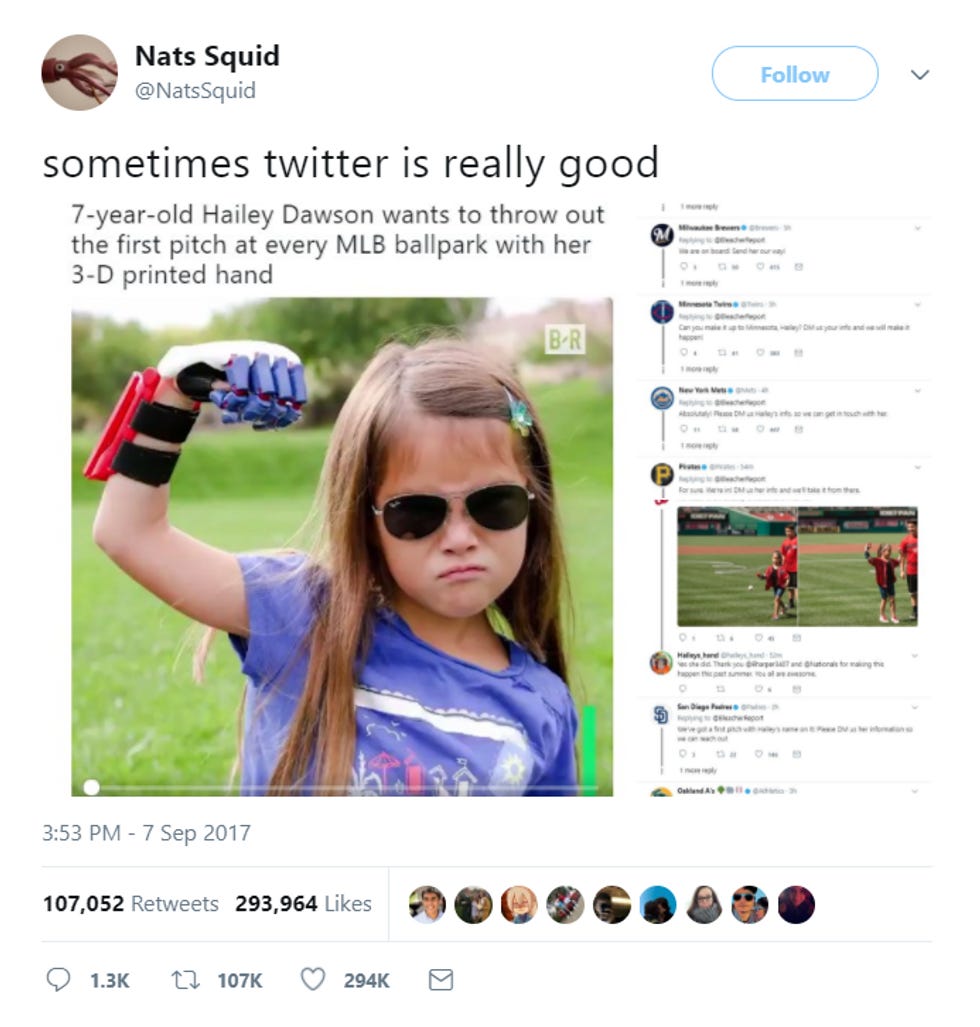
Task: Open direct message envelope icon
Action: point(441,980)
